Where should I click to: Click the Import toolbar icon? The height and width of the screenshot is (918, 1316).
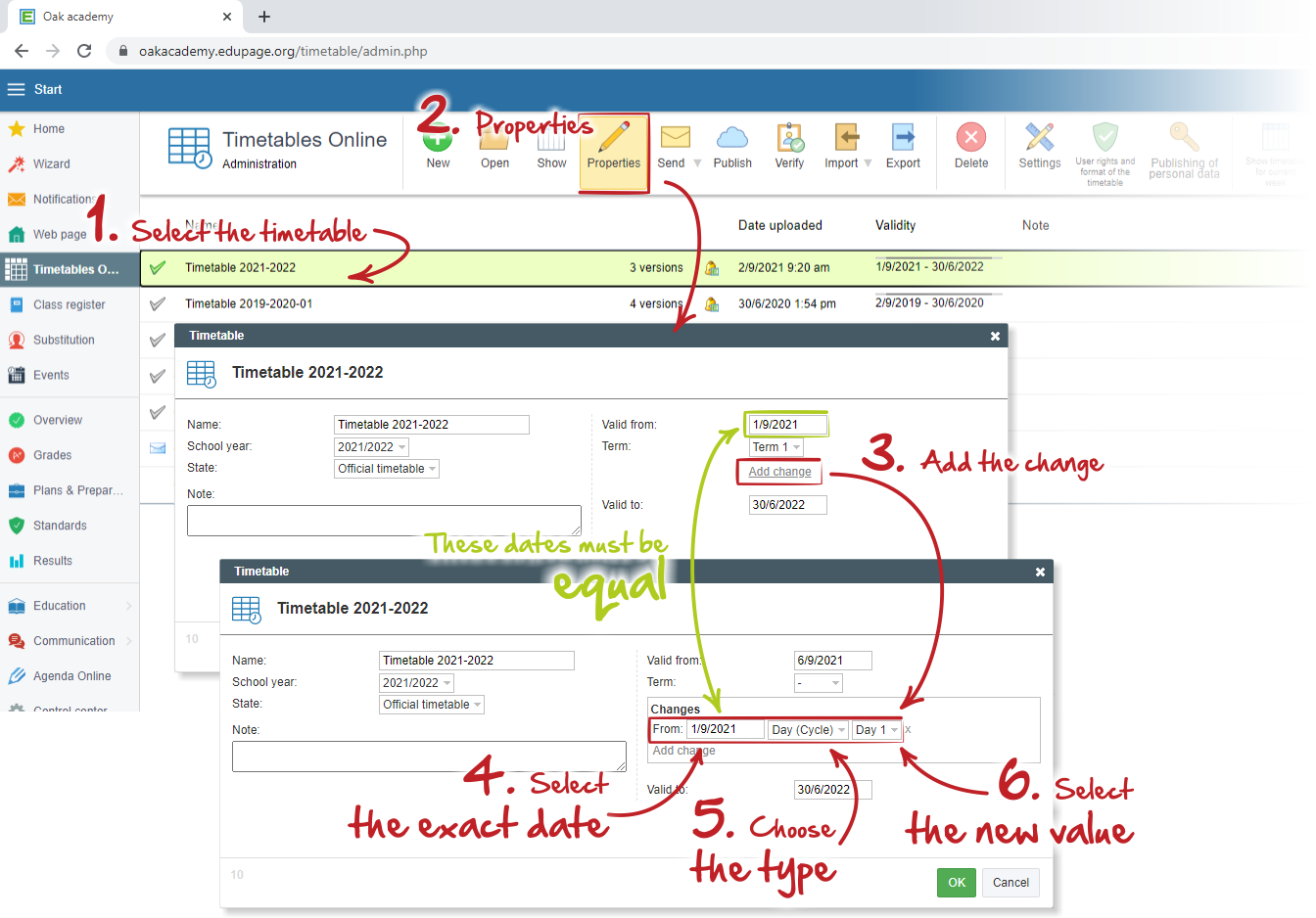click(846, 137)
